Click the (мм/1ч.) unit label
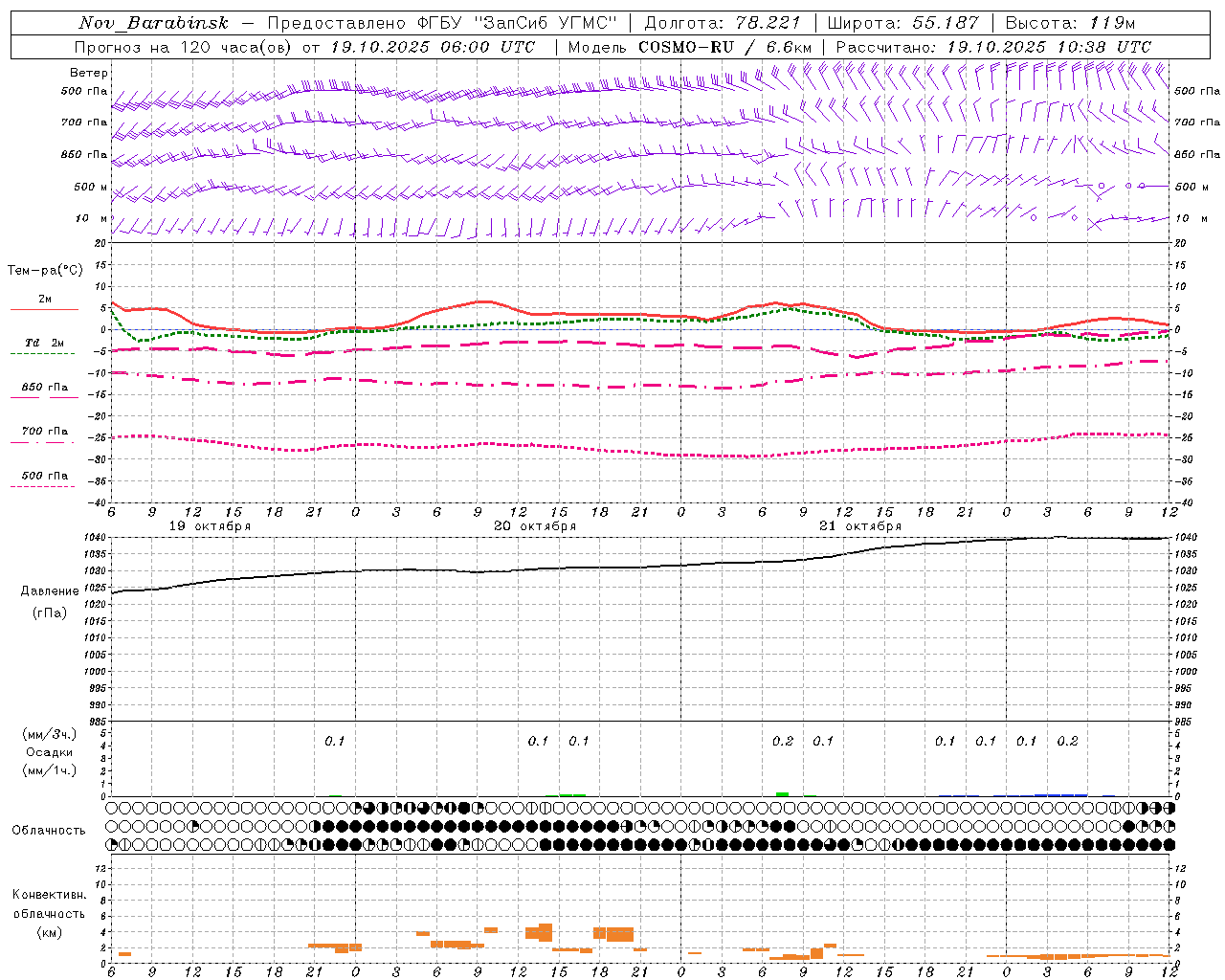 point(50,770)
